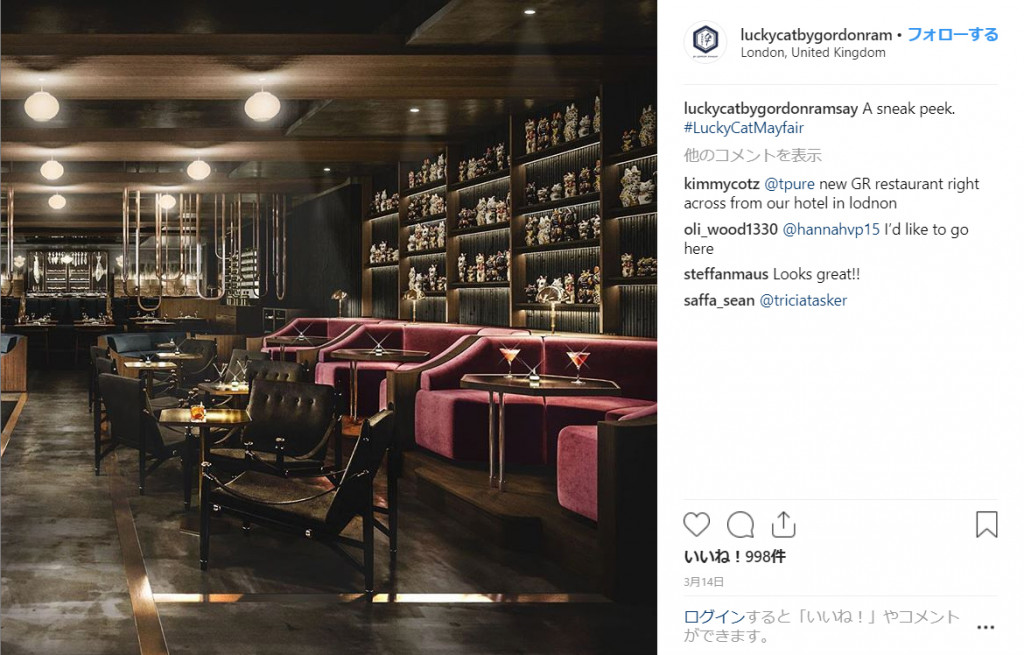The height and width of the screenshot is (655, 1024).
Task: View the likes count いいね！998件
Action: tap(735, 556)
